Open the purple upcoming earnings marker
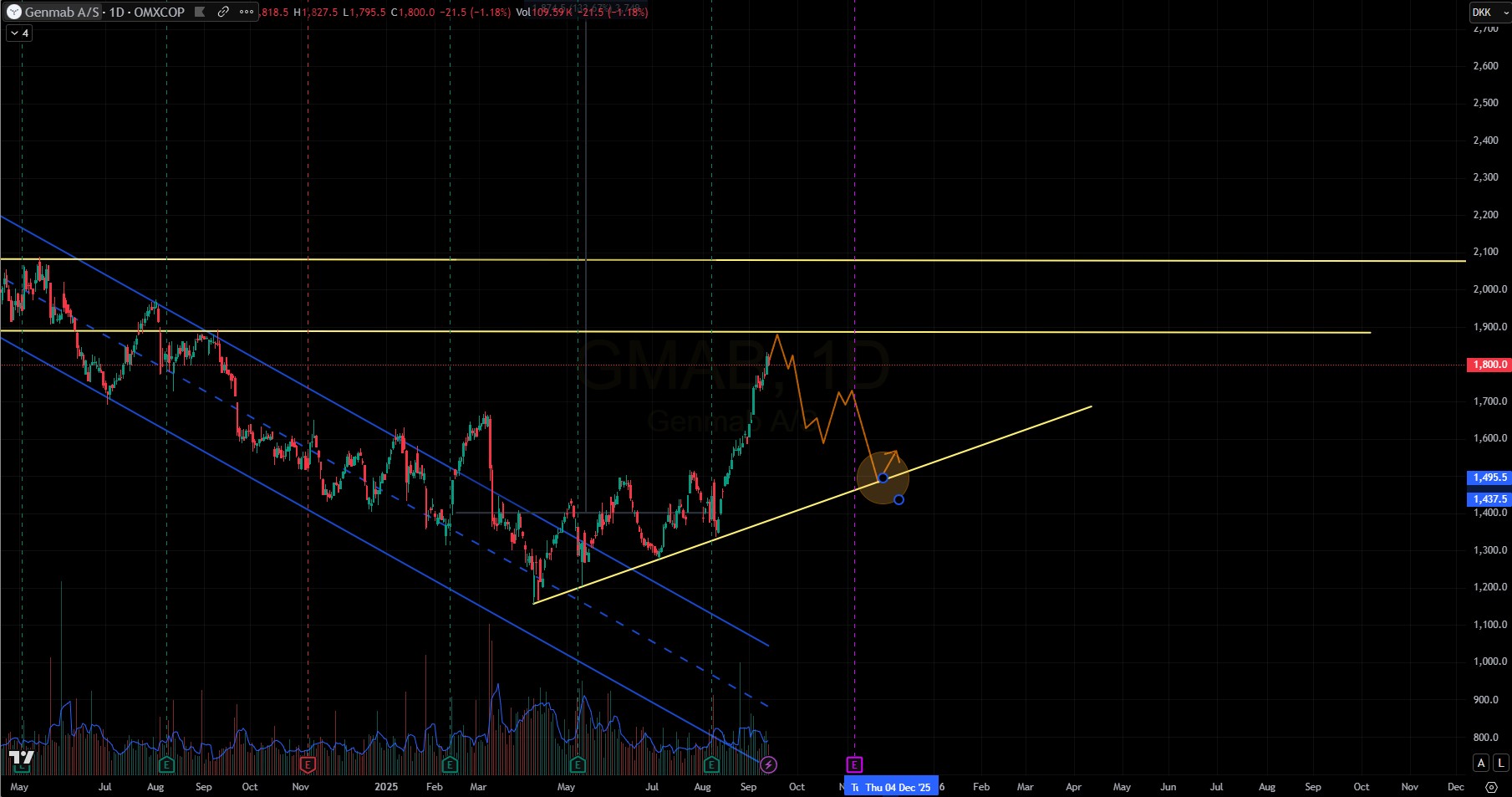The image size is (1512, 797). coord(854,764)
